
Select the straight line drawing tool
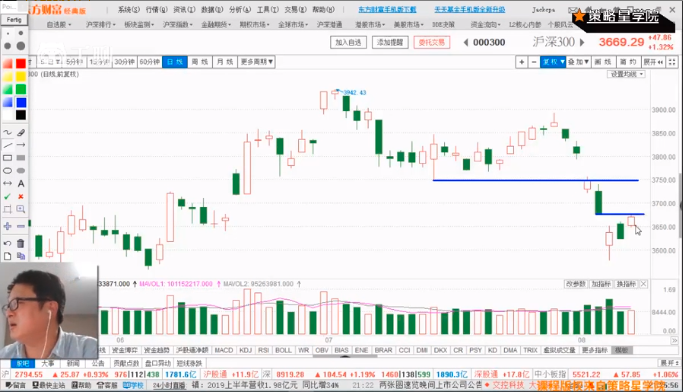click(7, 145)
